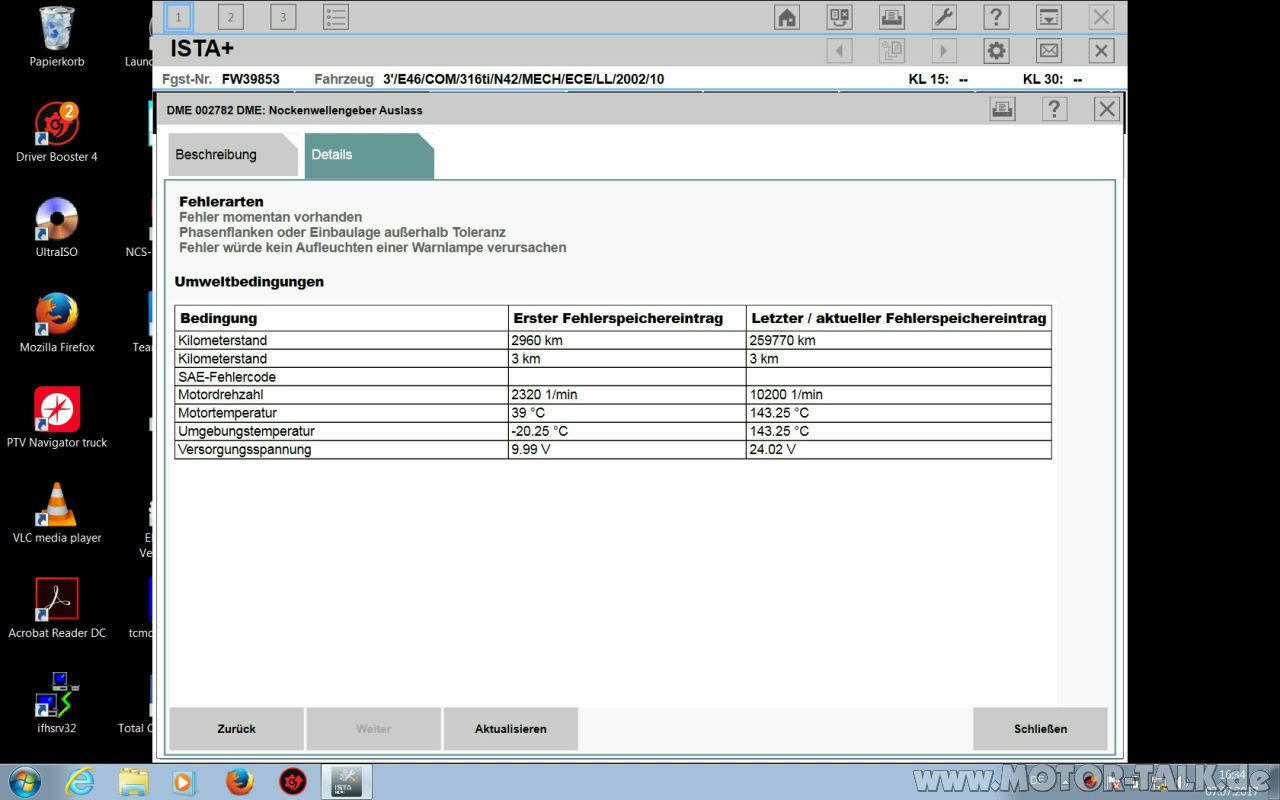Go to the ISTA+ home screen icon
This screenshot has width=1280, height=800.
787,17
